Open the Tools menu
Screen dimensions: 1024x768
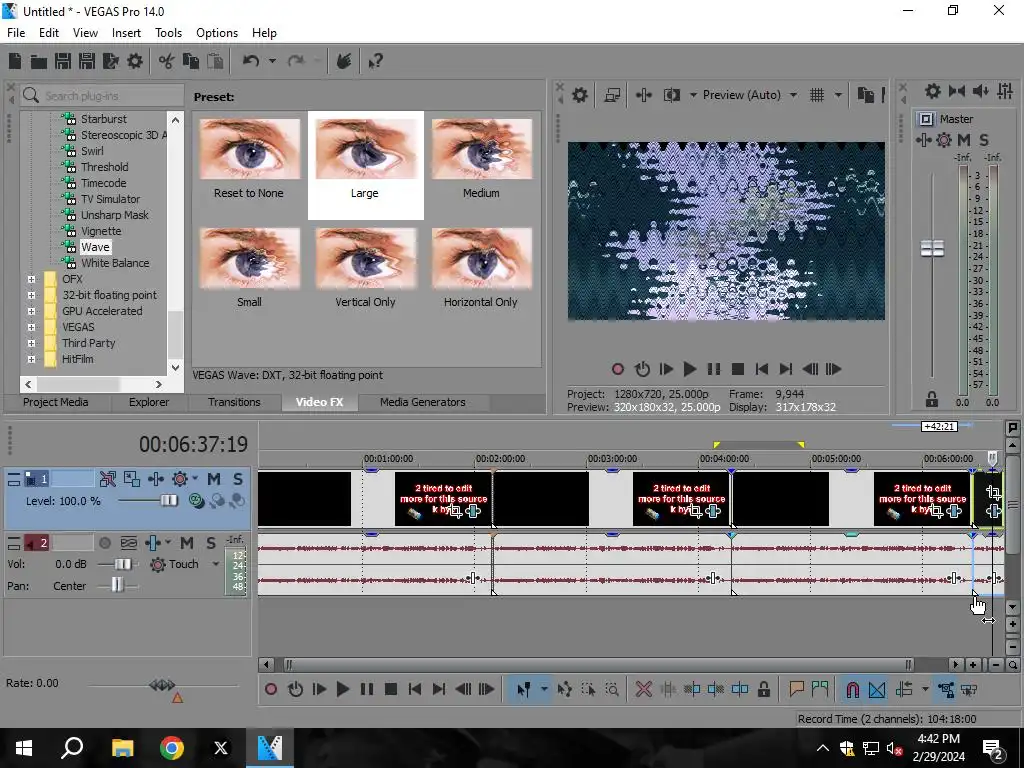(168, 33)
